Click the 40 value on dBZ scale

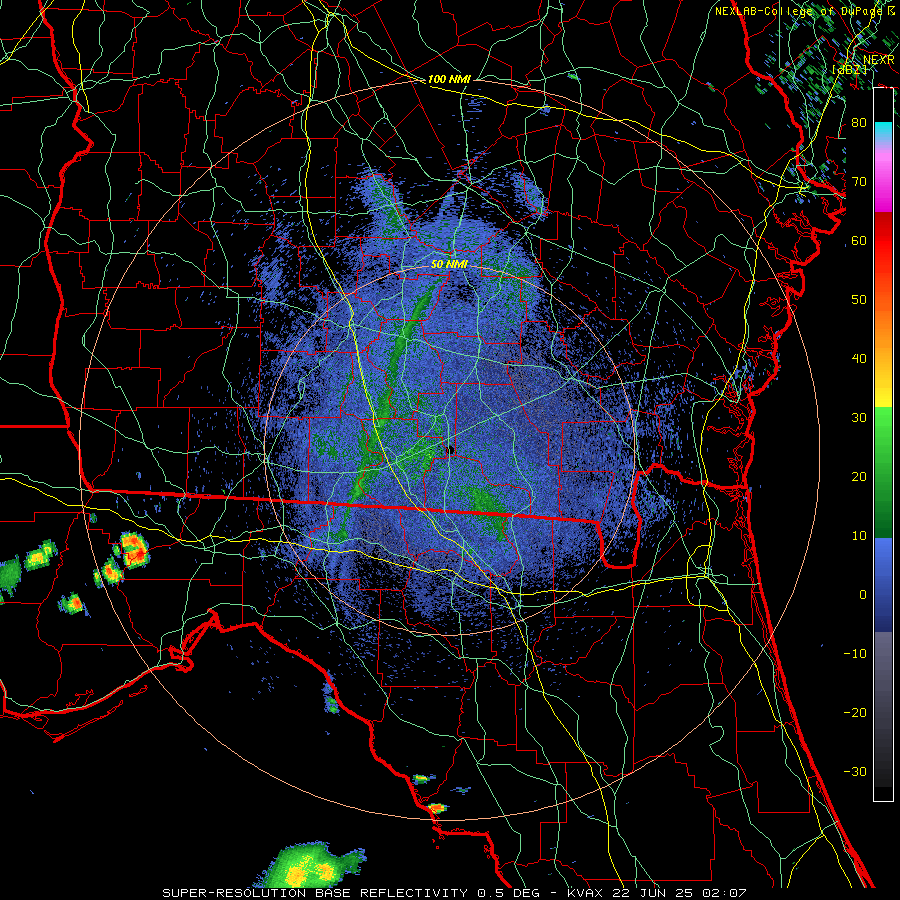pos(859,359)
